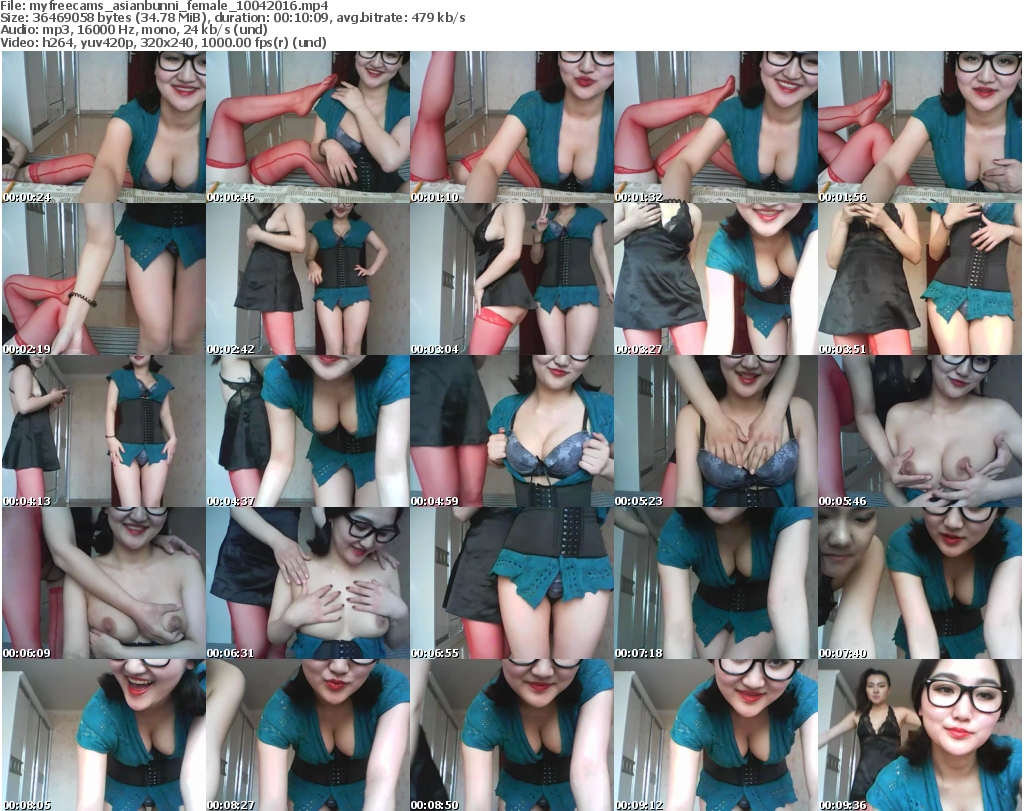Select the frame timestamped 00:06:55

tap(511, 583)
